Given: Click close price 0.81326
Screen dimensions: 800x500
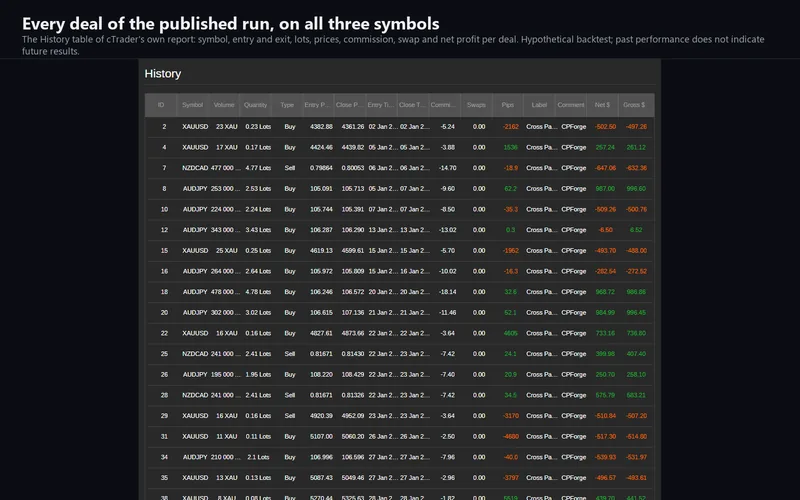Looking at the screenshot, I should click(353, 395).
